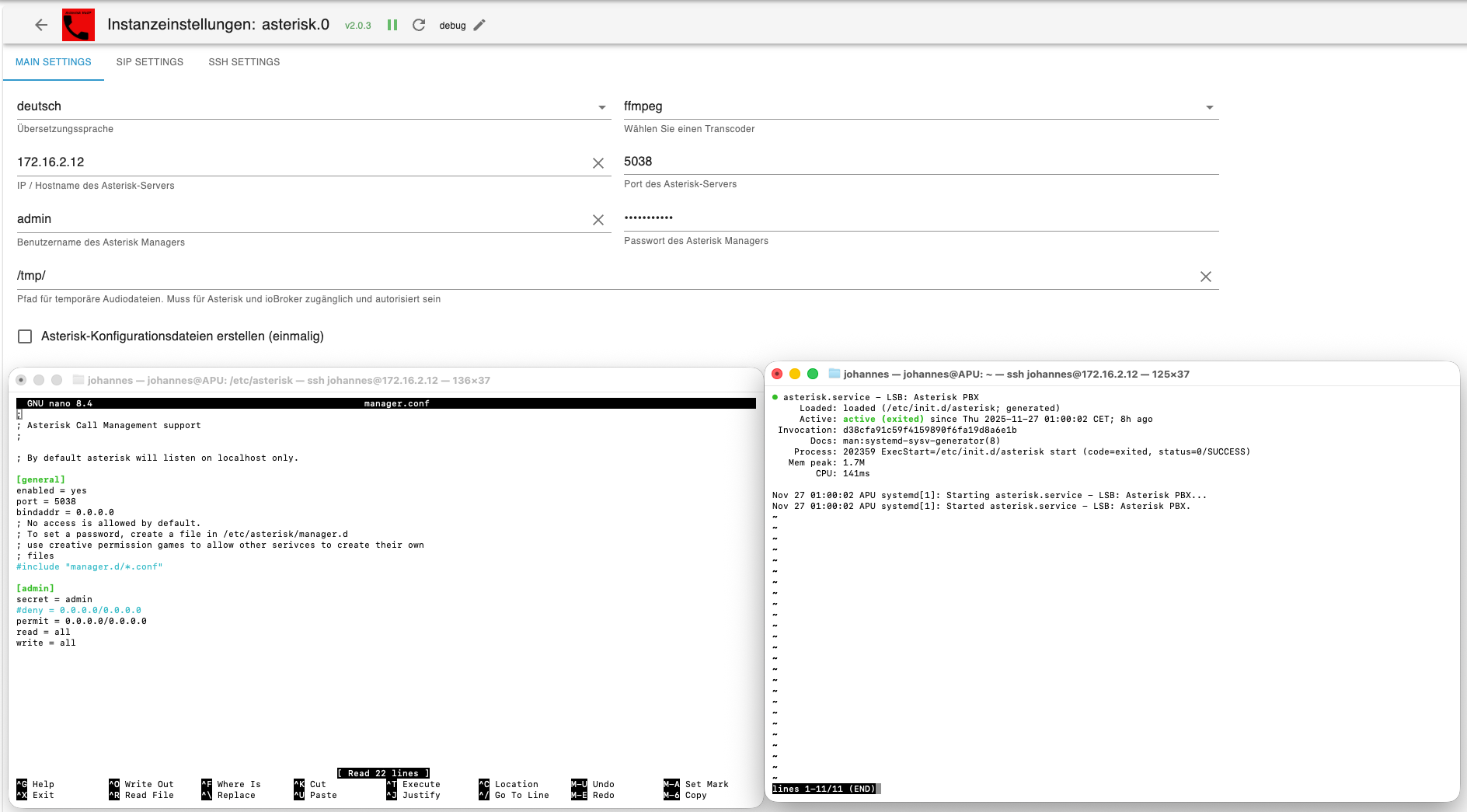Image resolution: width=1467 pixels, height=812 pixels.
Task: Click the green status dot before asterisk.service
Action: pyautogui.click(x=775, y=397)
